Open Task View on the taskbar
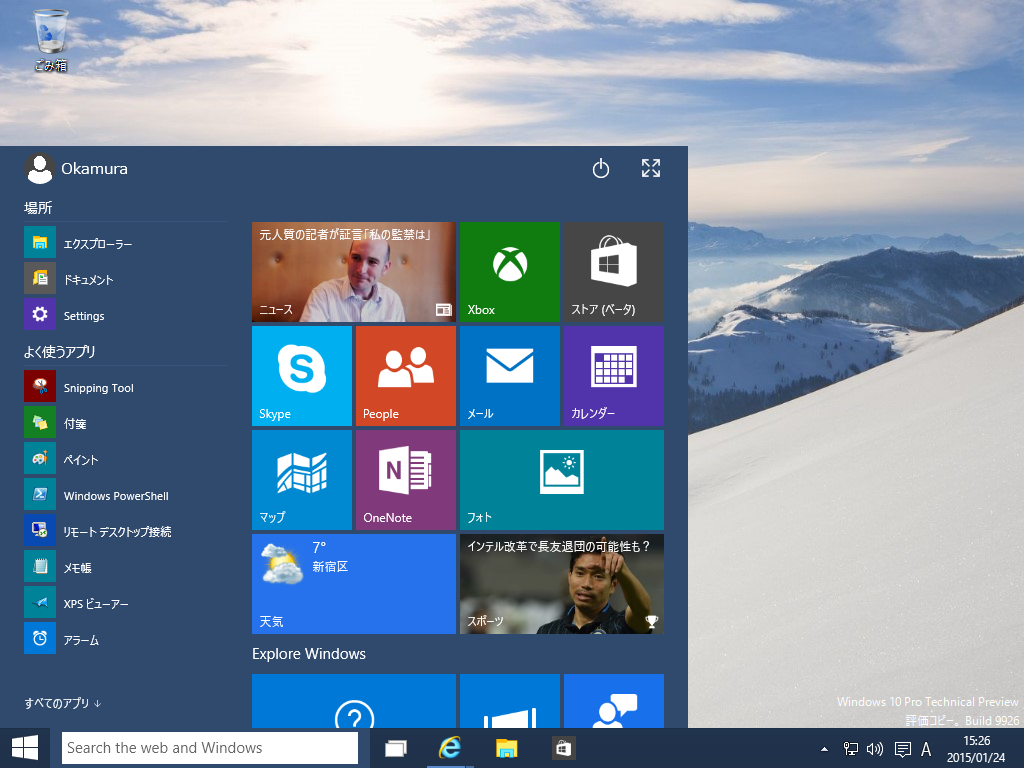 point(395,748)
